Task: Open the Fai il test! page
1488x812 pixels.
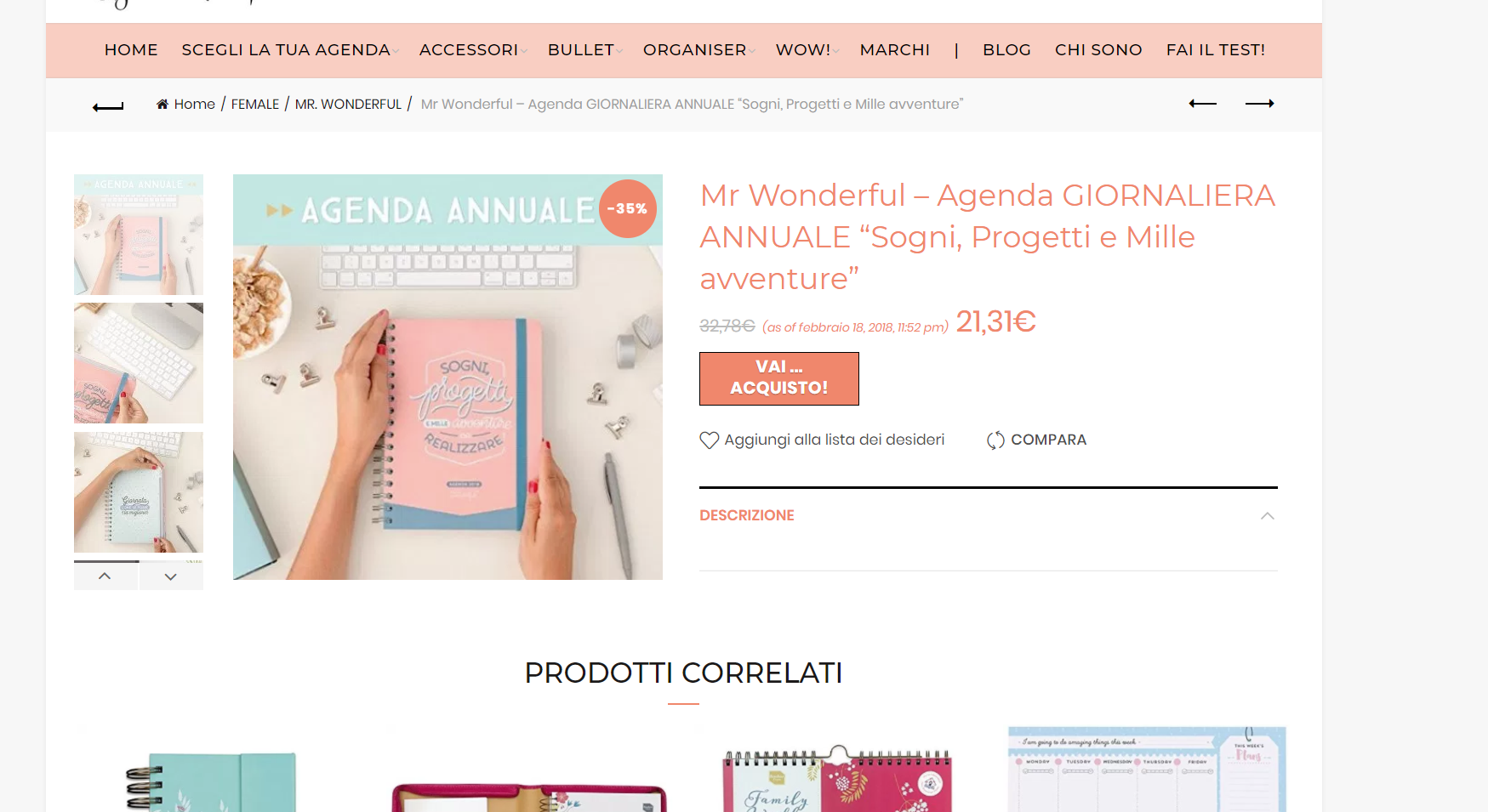Action: click(x=1215, y=50)
